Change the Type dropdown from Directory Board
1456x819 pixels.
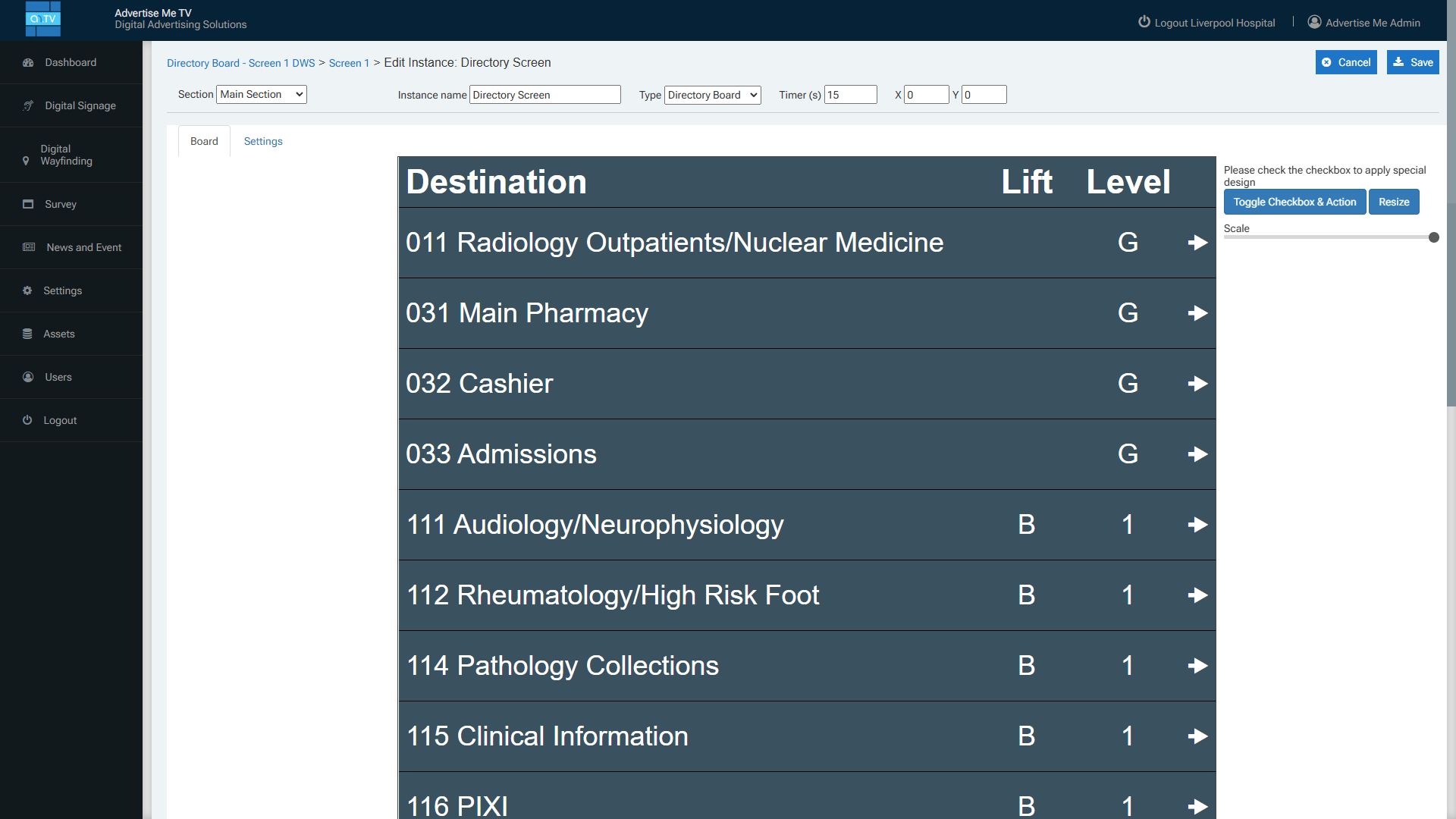(x=711, y=95)
